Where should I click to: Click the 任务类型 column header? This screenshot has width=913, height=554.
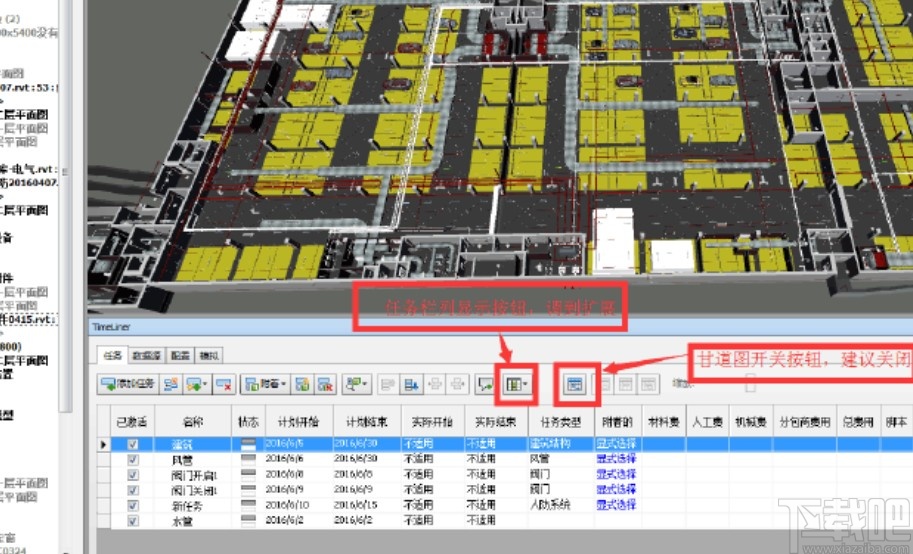(561, 421)
